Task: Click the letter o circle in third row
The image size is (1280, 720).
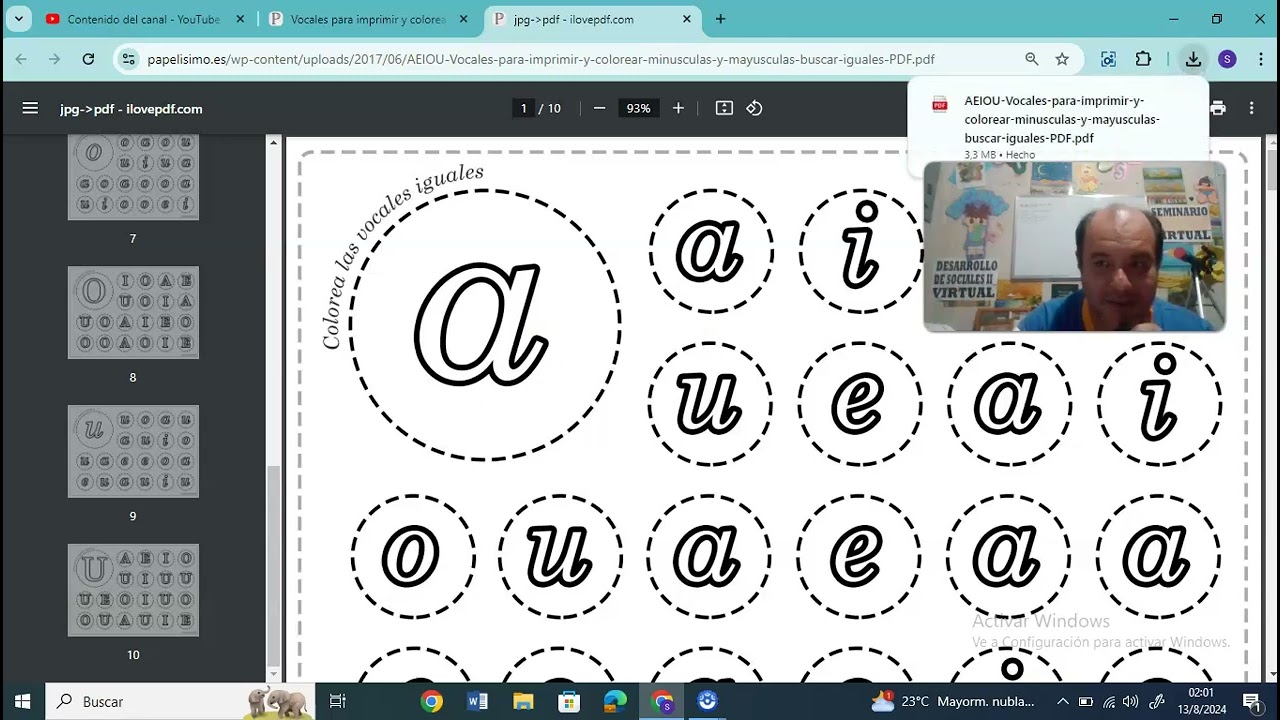Action: click(x=412, y=556)
